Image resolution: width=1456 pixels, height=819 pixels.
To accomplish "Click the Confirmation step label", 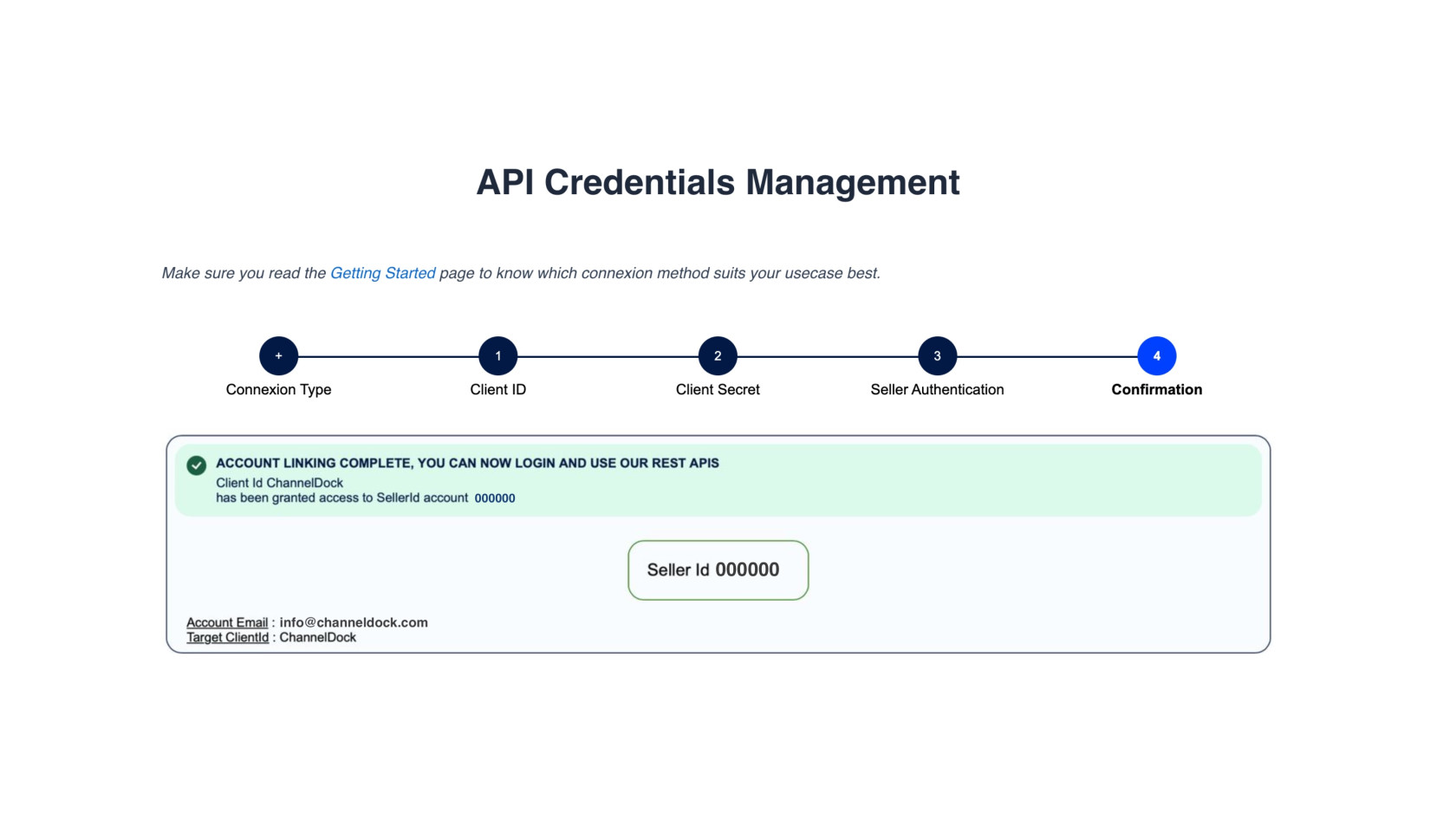I will point(1157,390).
